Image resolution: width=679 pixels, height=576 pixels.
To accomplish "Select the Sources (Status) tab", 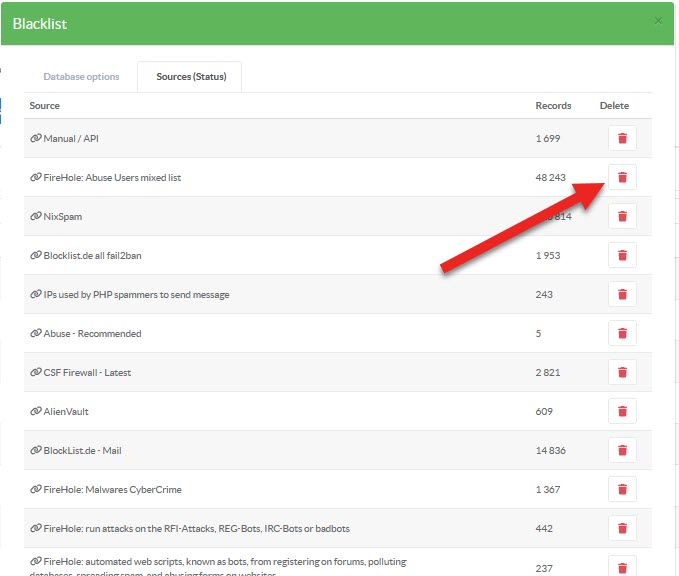I will click(191, 77).
